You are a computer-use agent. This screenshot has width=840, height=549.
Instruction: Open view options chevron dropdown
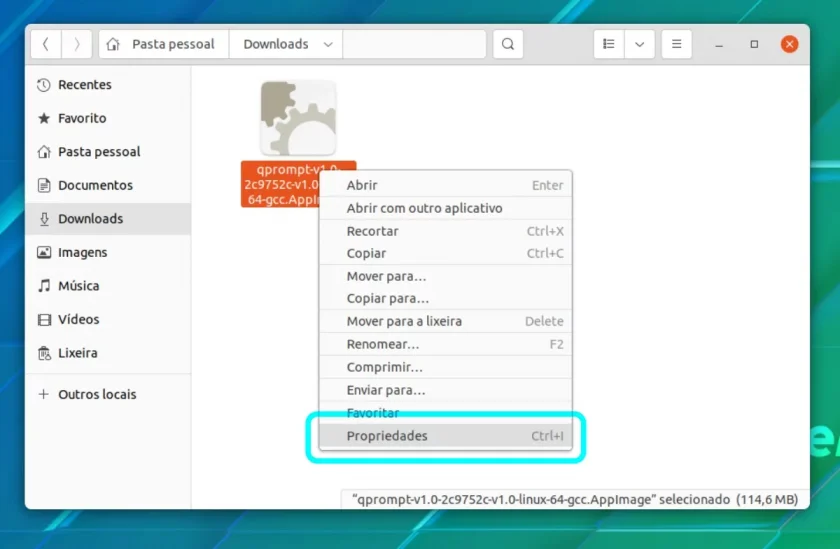pyautogui.click(x=639, y=44)
